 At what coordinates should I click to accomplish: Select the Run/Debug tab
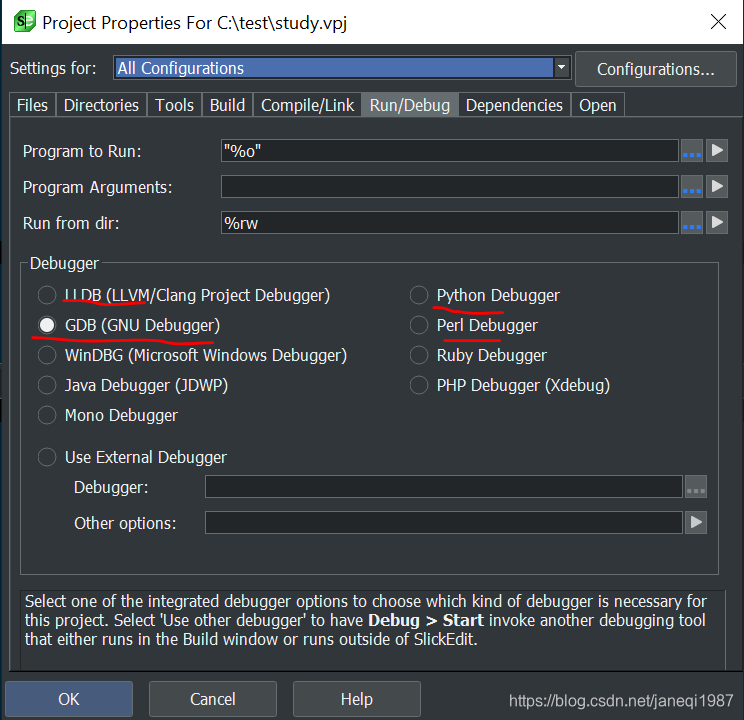coord(410,105)
